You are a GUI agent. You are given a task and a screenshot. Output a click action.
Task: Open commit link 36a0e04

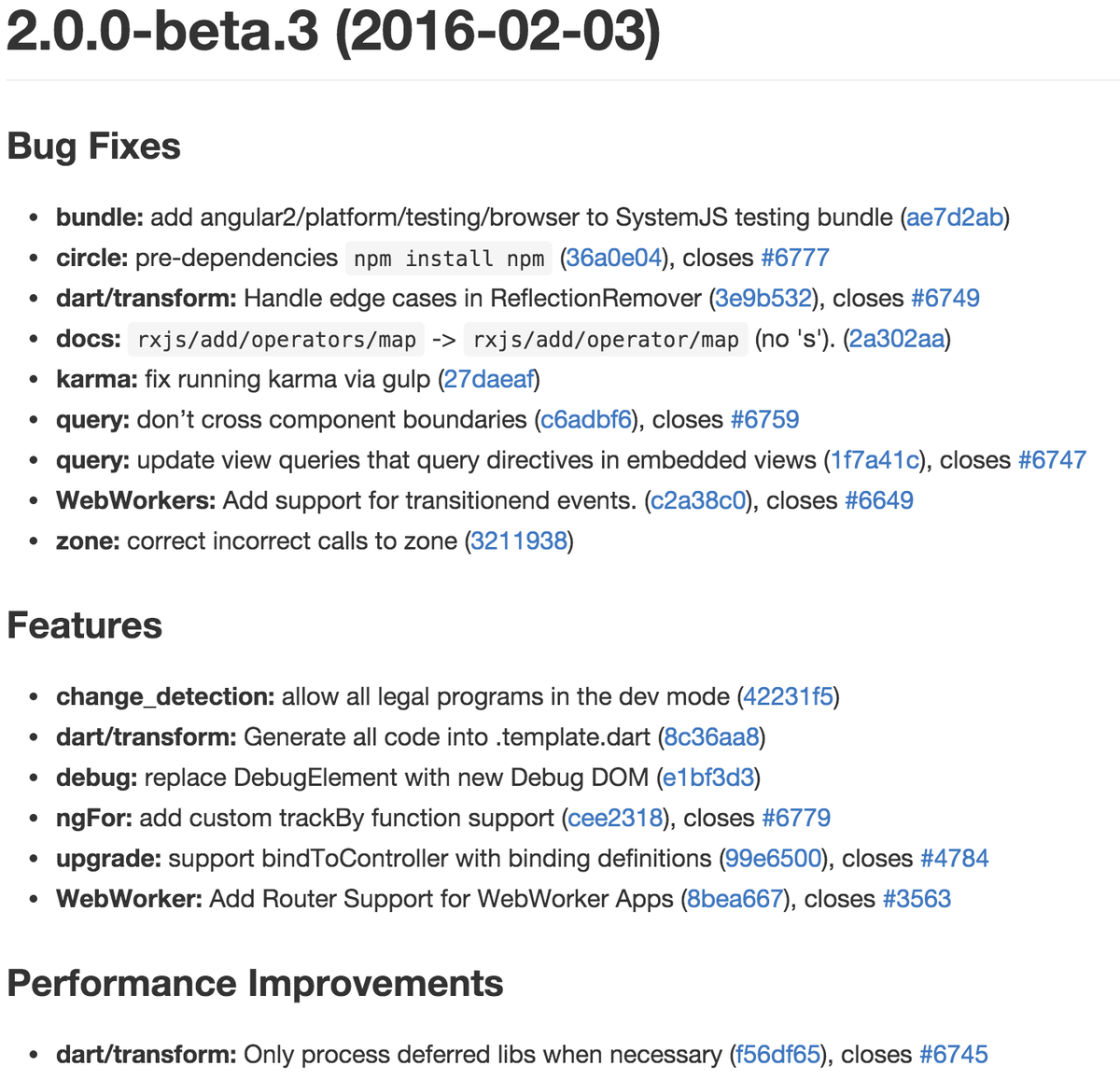(x=614, y=258)
